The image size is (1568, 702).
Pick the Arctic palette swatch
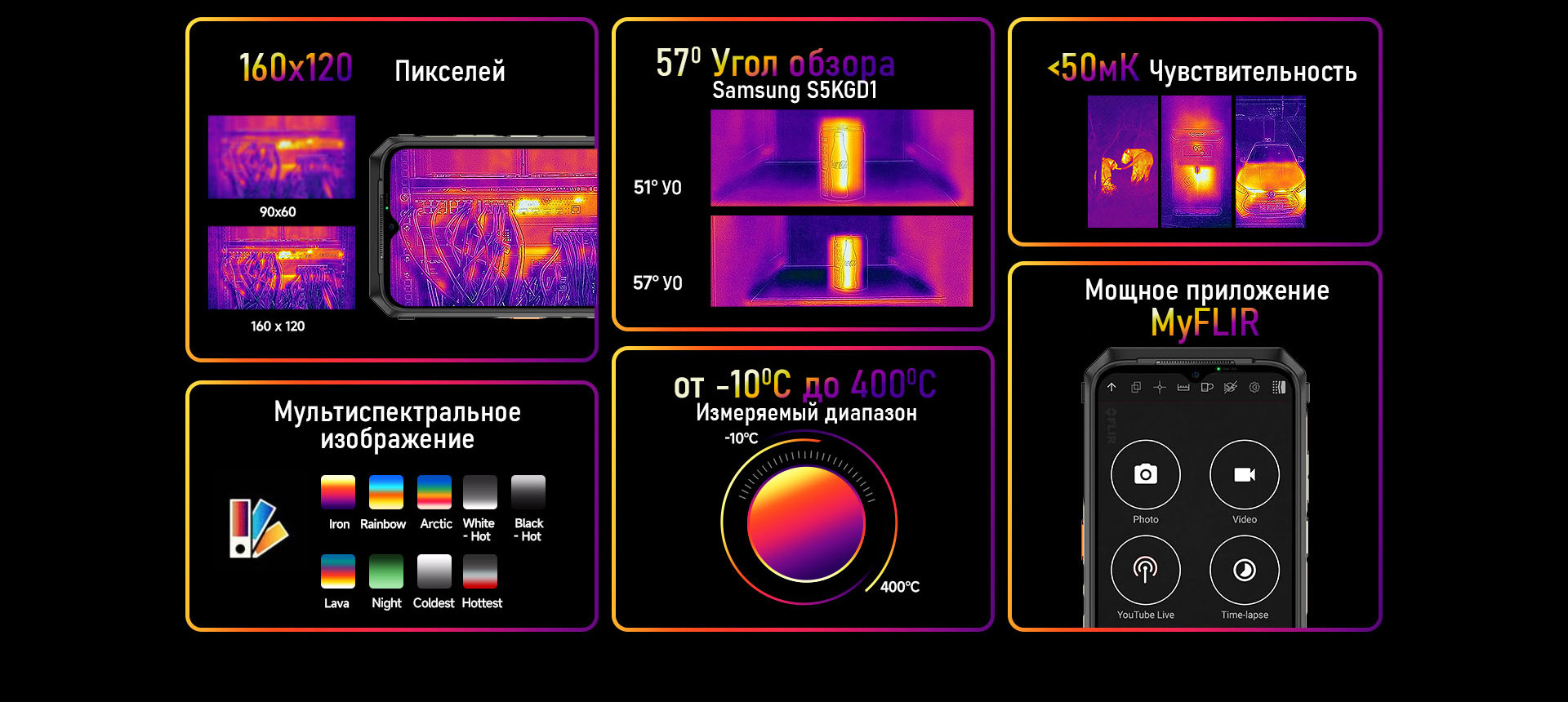(x=434, y=492)
